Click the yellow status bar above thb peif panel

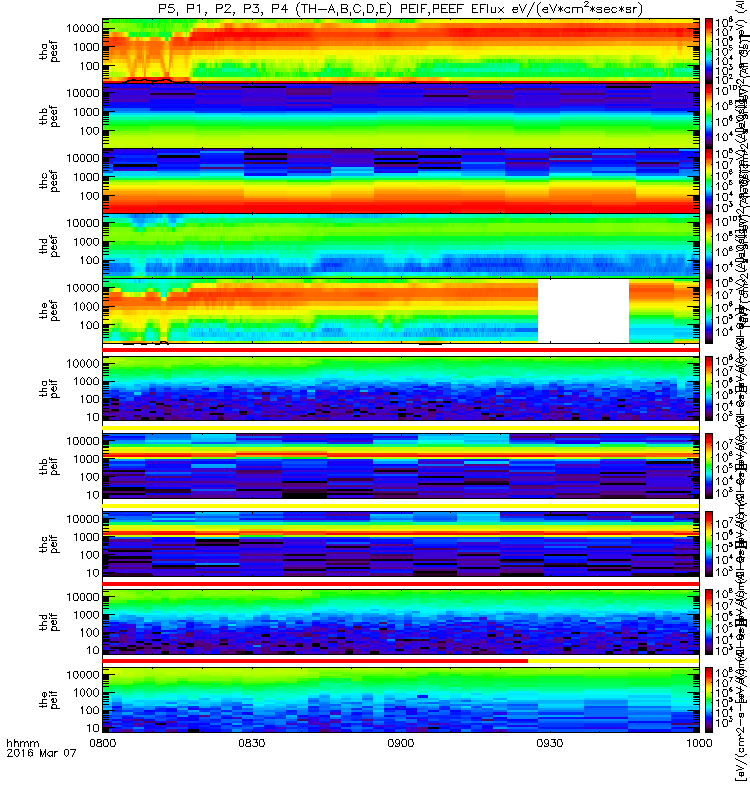pos(401,428)
